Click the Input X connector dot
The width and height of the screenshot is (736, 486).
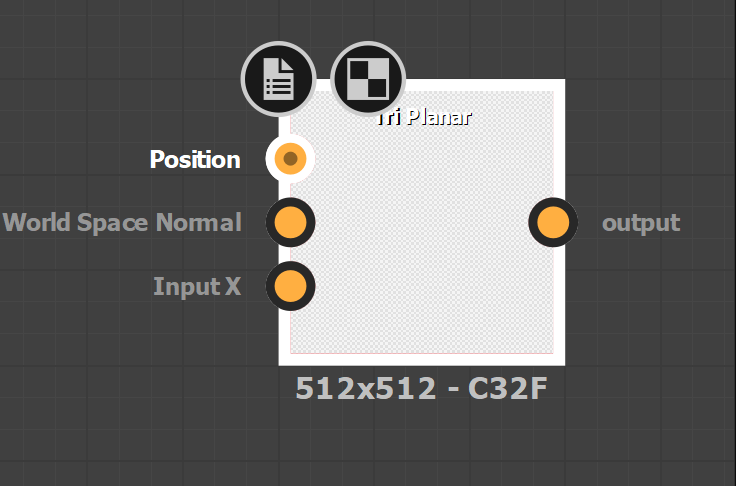[x=290, y=287]
